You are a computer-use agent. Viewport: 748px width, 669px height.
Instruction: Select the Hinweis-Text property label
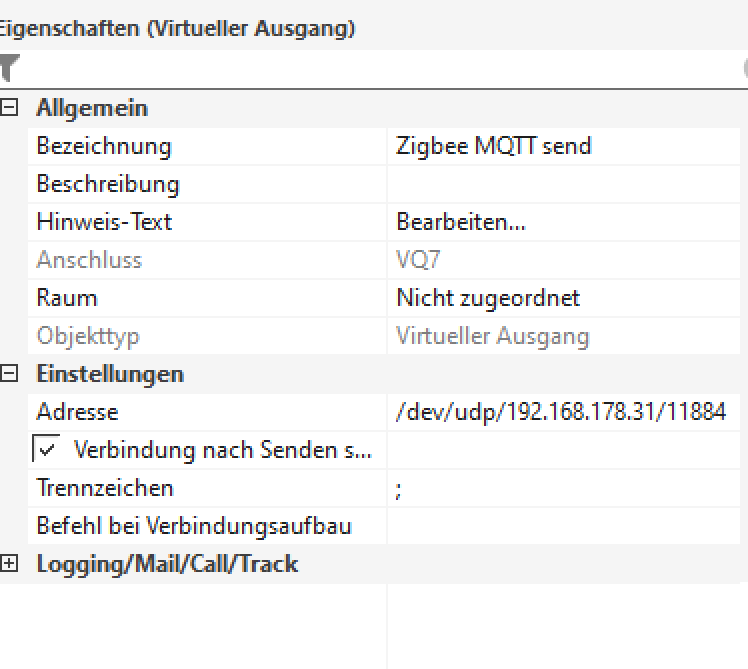pos(104,222)
